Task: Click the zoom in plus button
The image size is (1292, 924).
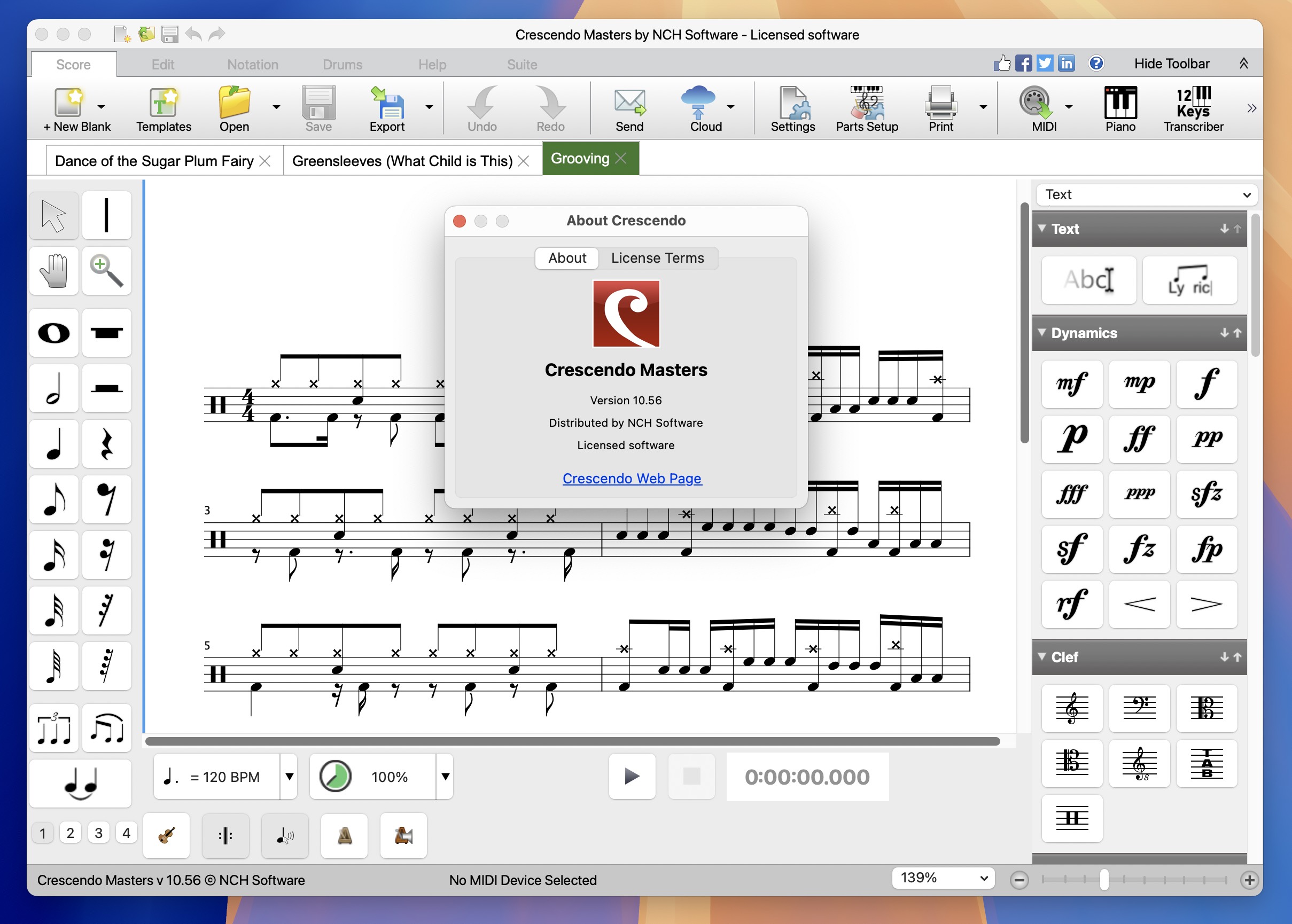Action: tap(1249, 880)
